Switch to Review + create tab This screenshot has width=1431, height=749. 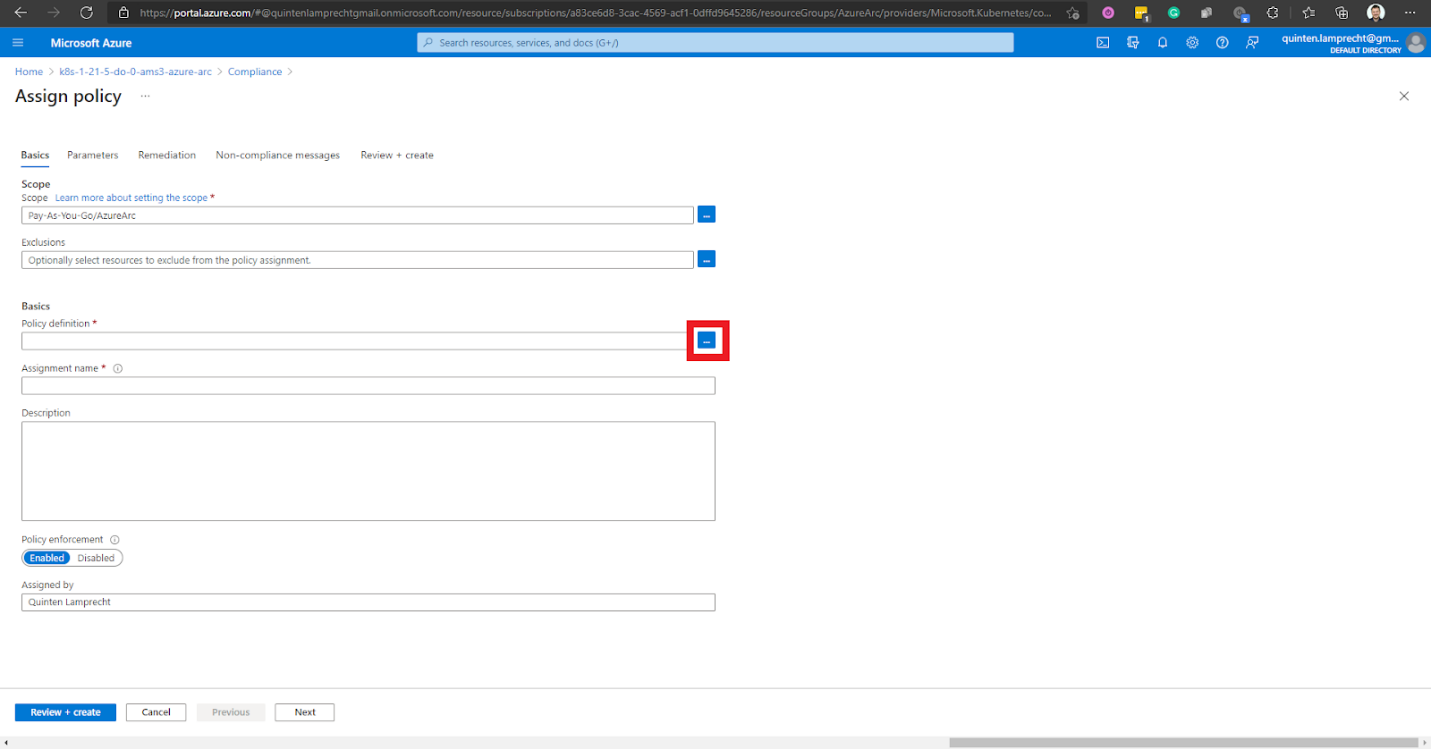click(x=397, y=155)
